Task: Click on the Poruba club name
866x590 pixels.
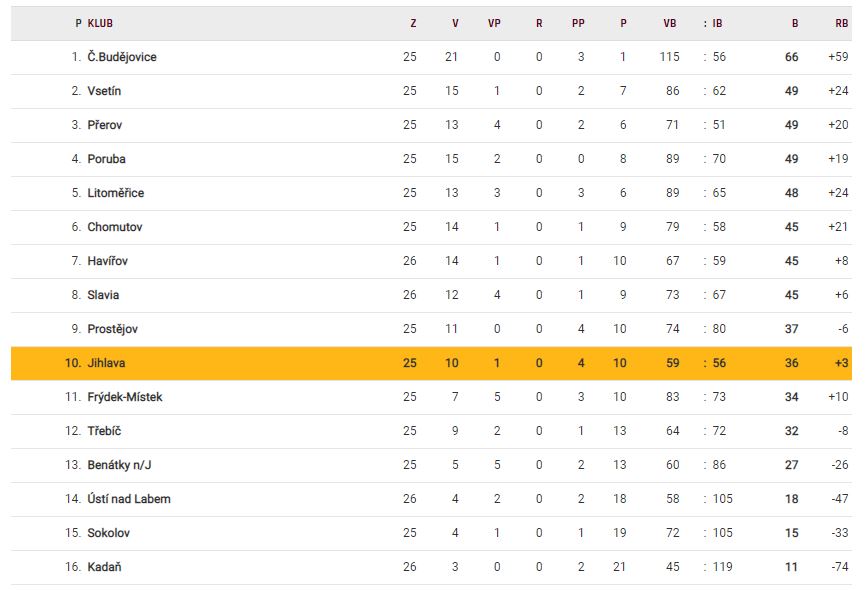Action: coord(106,159)
